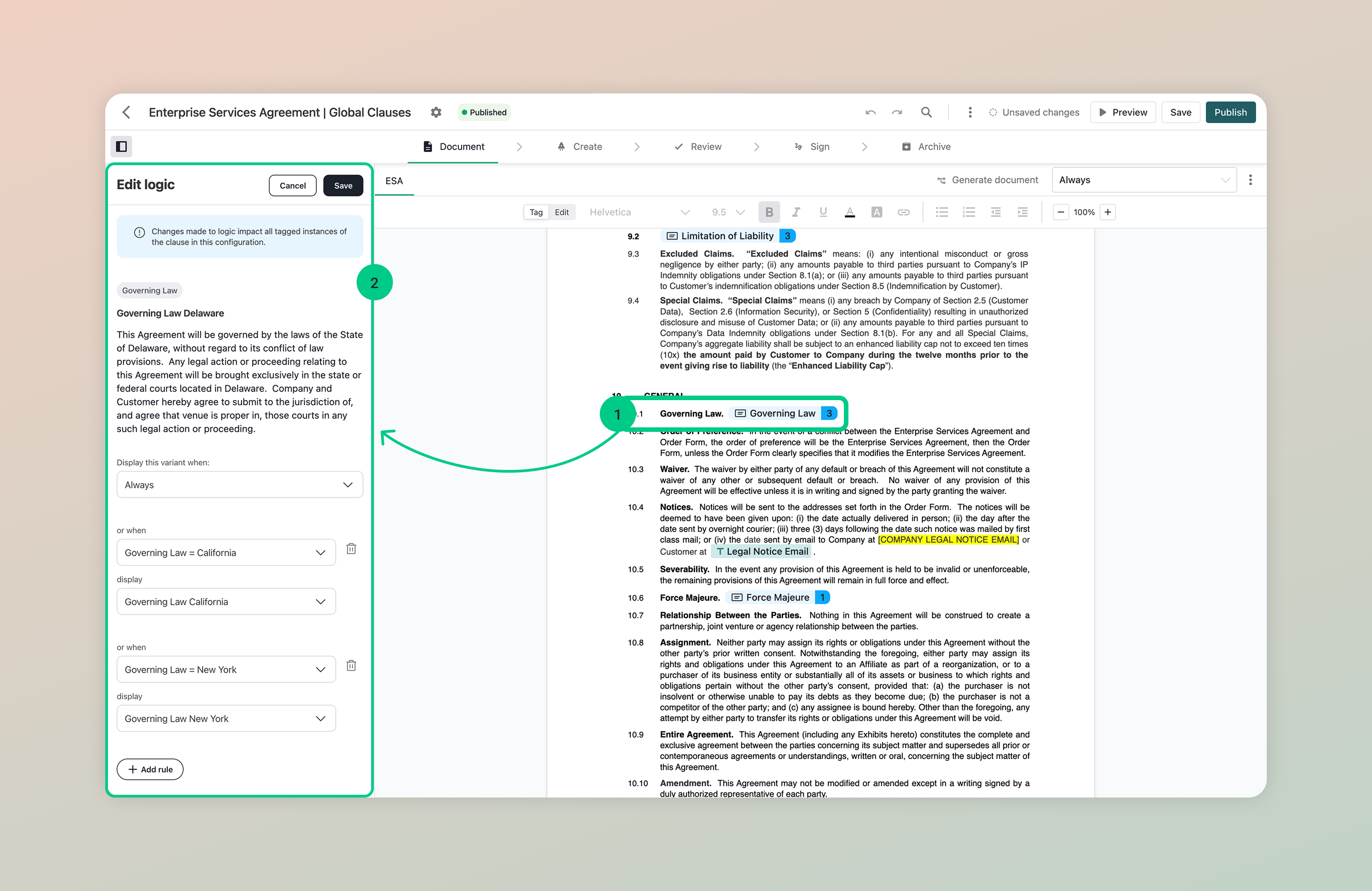Switch editor to Tag mode
Screen dimensions: 1372x891
click(536, 212)
